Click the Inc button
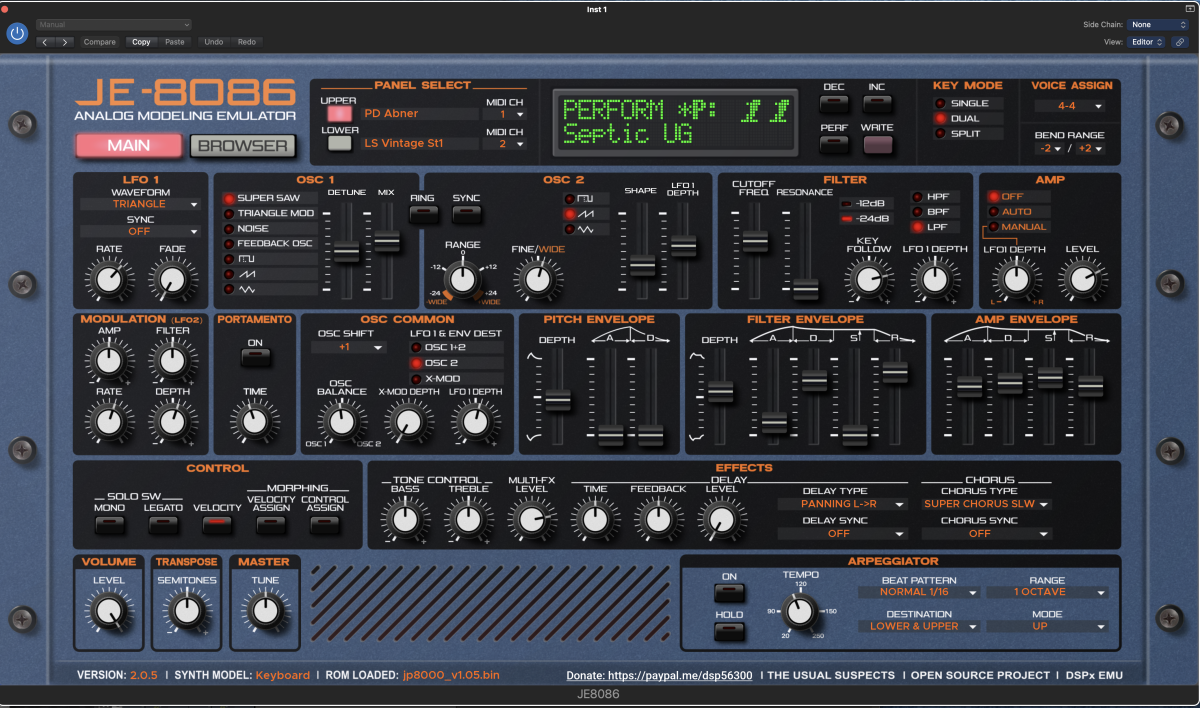The height and width of the screenshot is (708, 1200). [x=877, y=103]
